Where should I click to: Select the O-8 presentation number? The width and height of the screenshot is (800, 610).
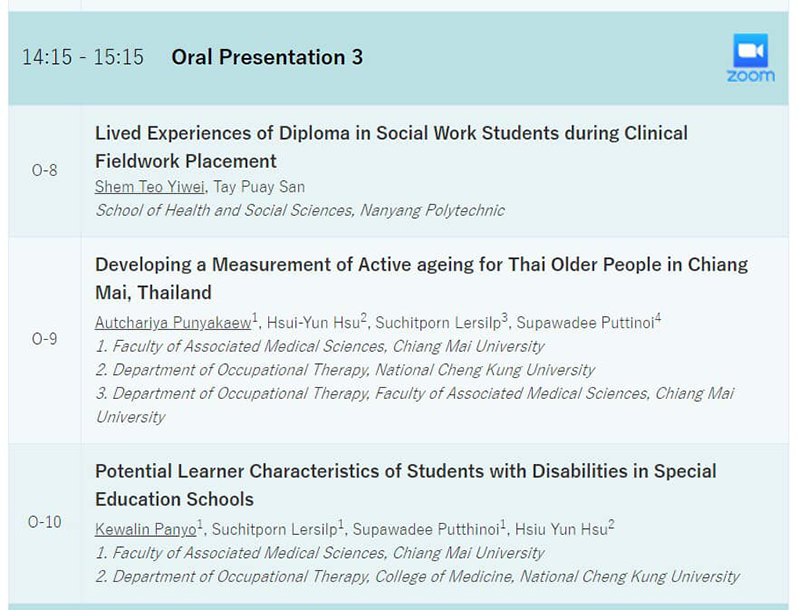(44, 170)
